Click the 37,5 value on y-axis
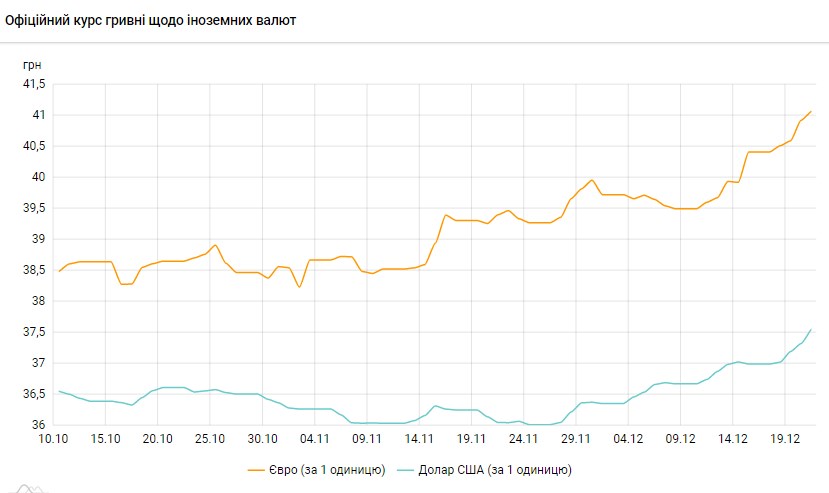The image size is (829, 493). [x=34, y=332]
